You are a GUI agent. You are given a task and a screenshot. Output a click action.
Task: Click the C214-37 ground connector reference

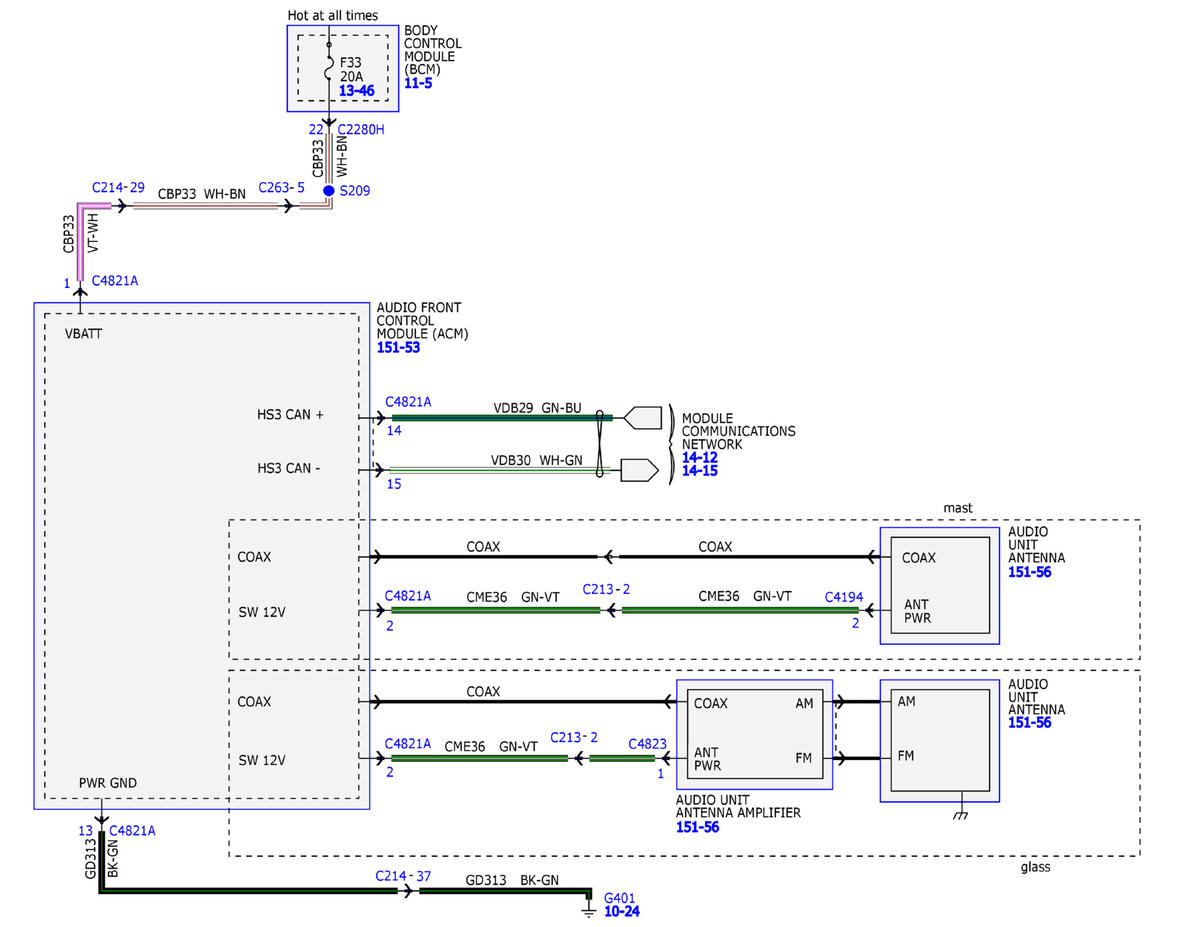coord(404,876)
